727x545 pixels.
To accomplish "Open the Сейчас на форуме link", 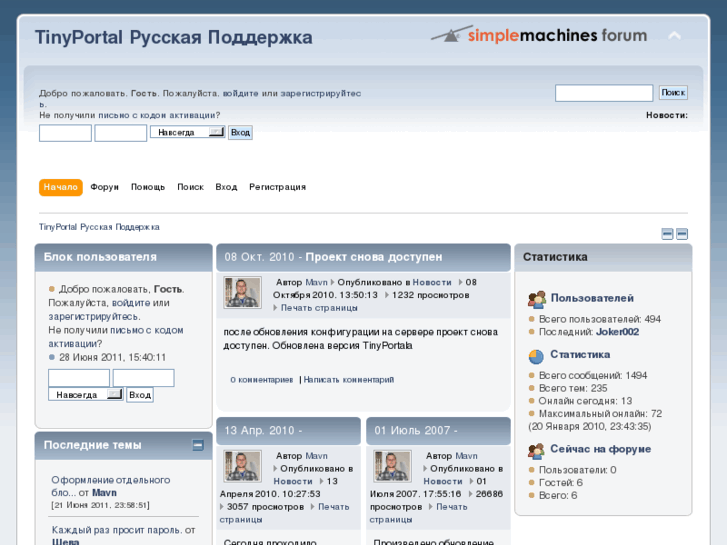I will pos(600,449).
